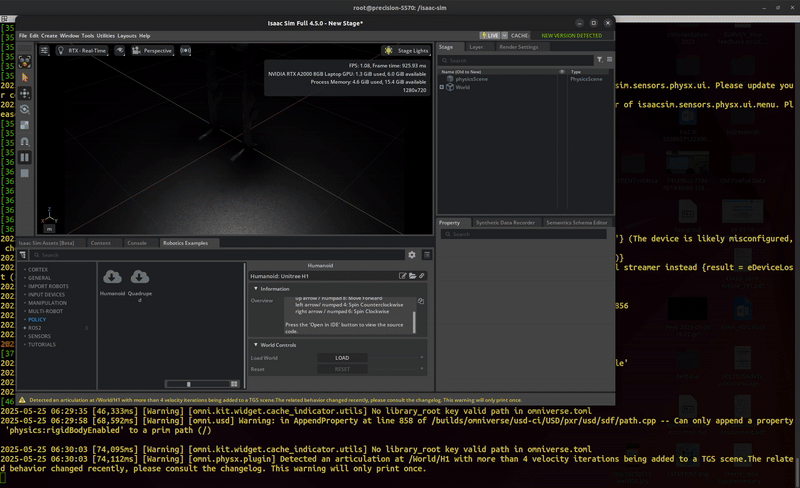The width and height of the screenshot is (800, 488).
Task: Select the arrow selection tool
Action: [x=25, y=76]
